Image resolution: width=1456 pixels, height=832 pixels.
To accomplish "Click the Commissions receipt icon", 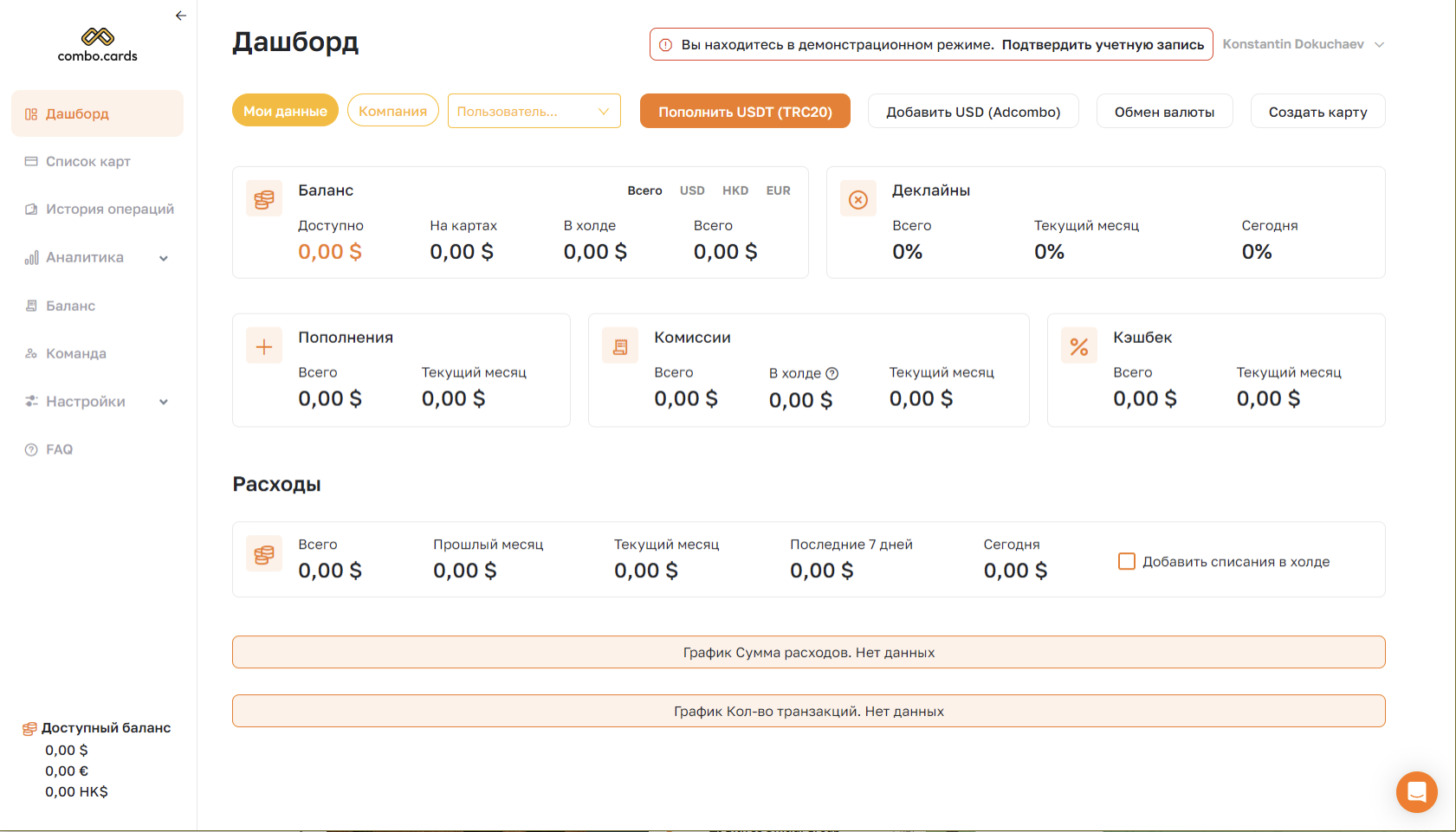I will 620,346.
